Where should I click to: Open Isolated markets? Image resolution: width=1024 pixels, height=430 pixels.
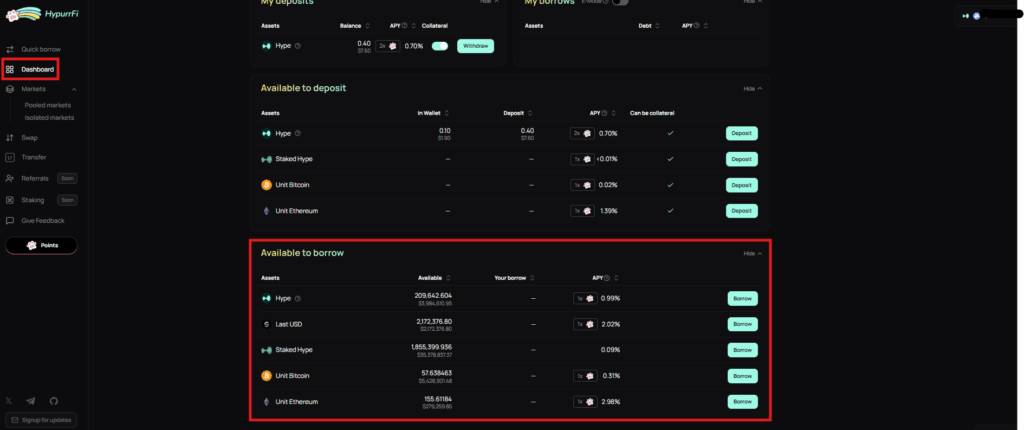[50, 118]
